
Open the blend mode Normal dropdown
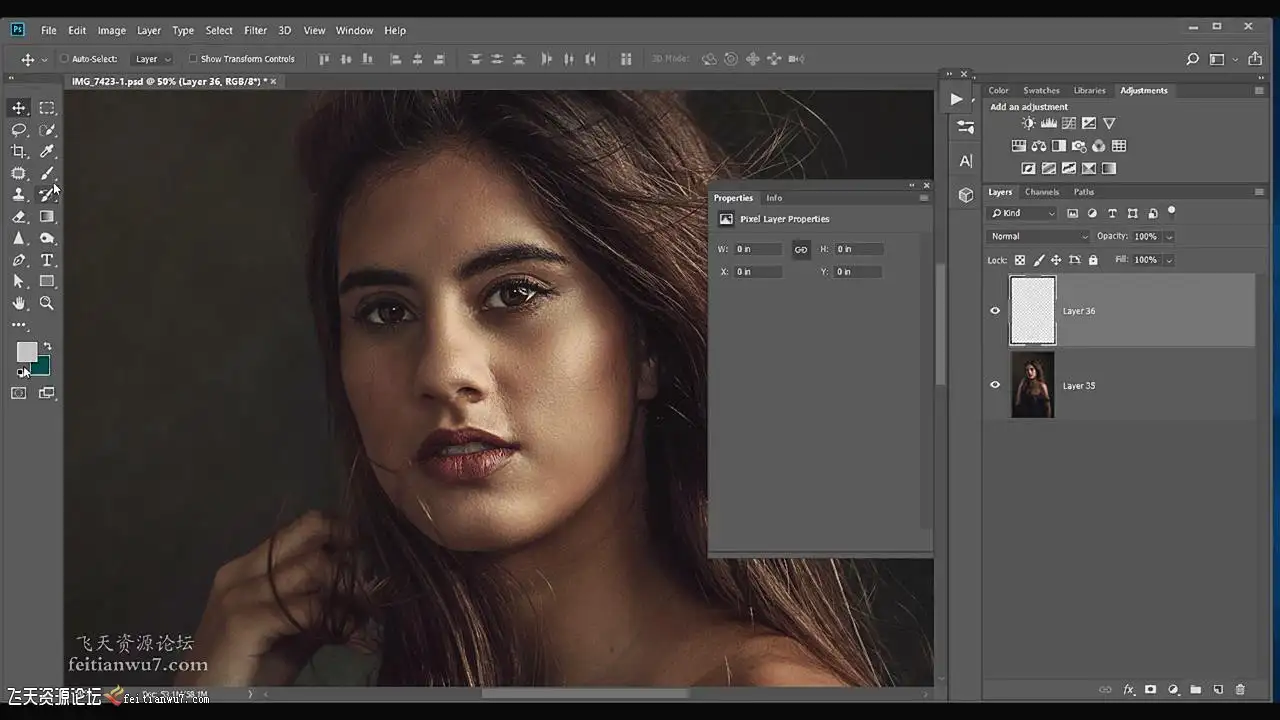coord(1038,236)
